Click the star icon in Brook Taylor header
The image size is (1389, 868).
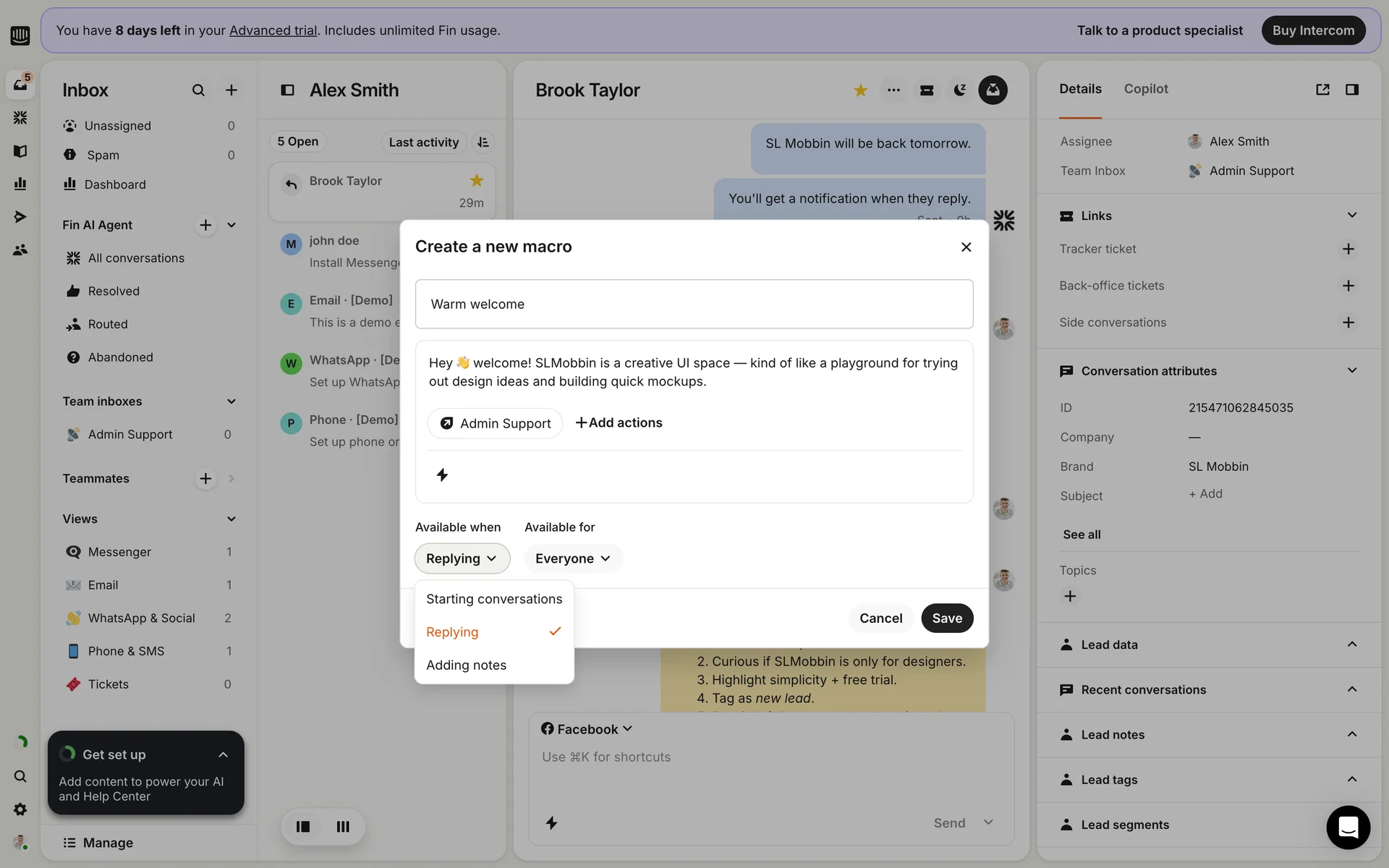point(860,90)
